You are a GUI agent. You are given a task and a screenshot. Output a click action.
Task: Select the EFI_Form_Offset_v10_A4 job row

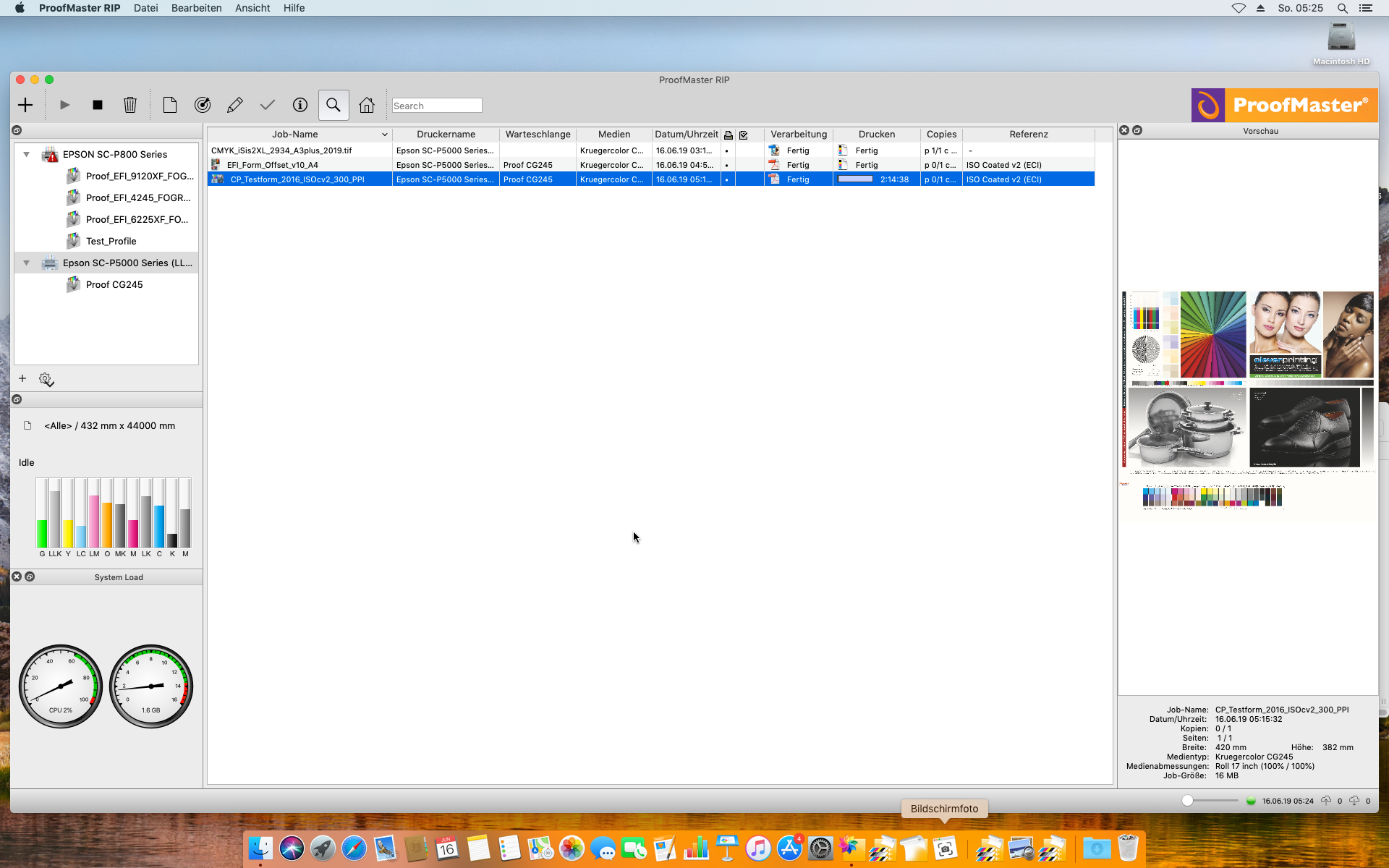pyautogui.click(x=273, y=165)
